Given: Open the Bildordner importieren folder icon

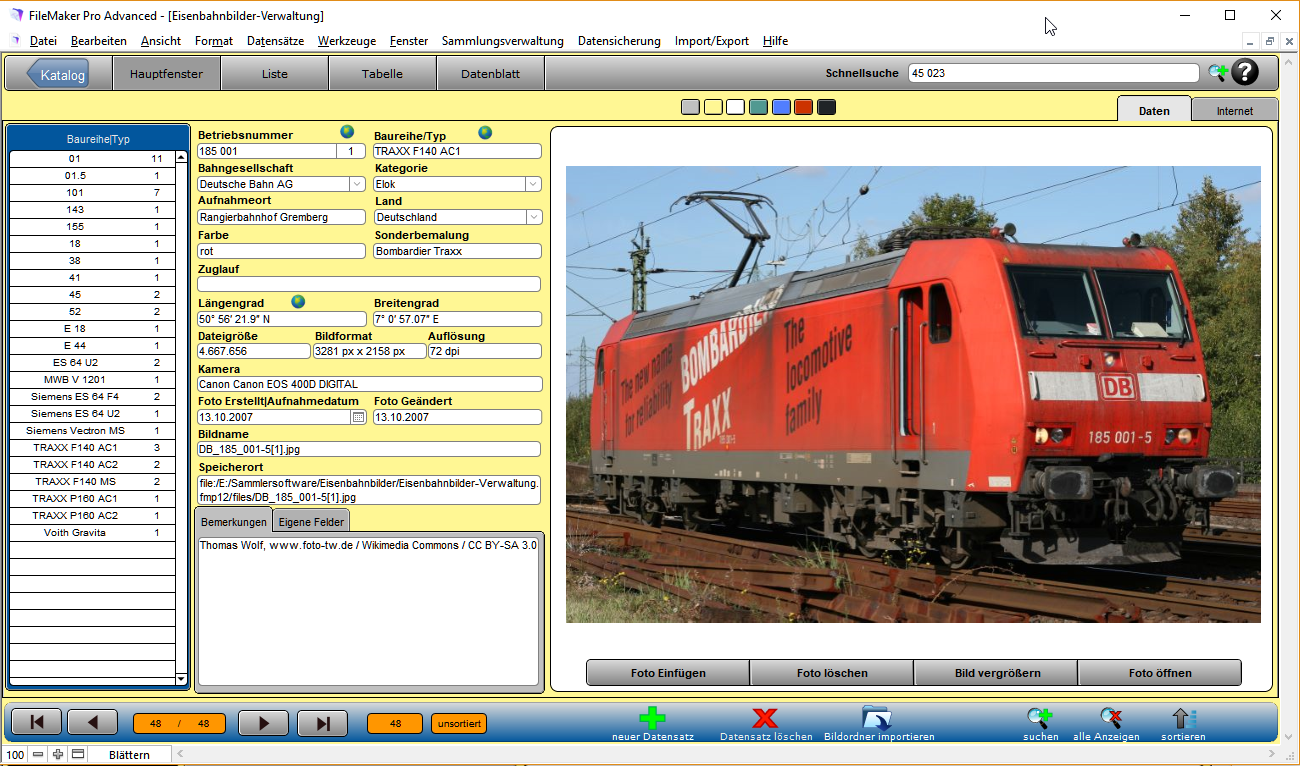Looking at the screenshot, I should tap(877, 718).
